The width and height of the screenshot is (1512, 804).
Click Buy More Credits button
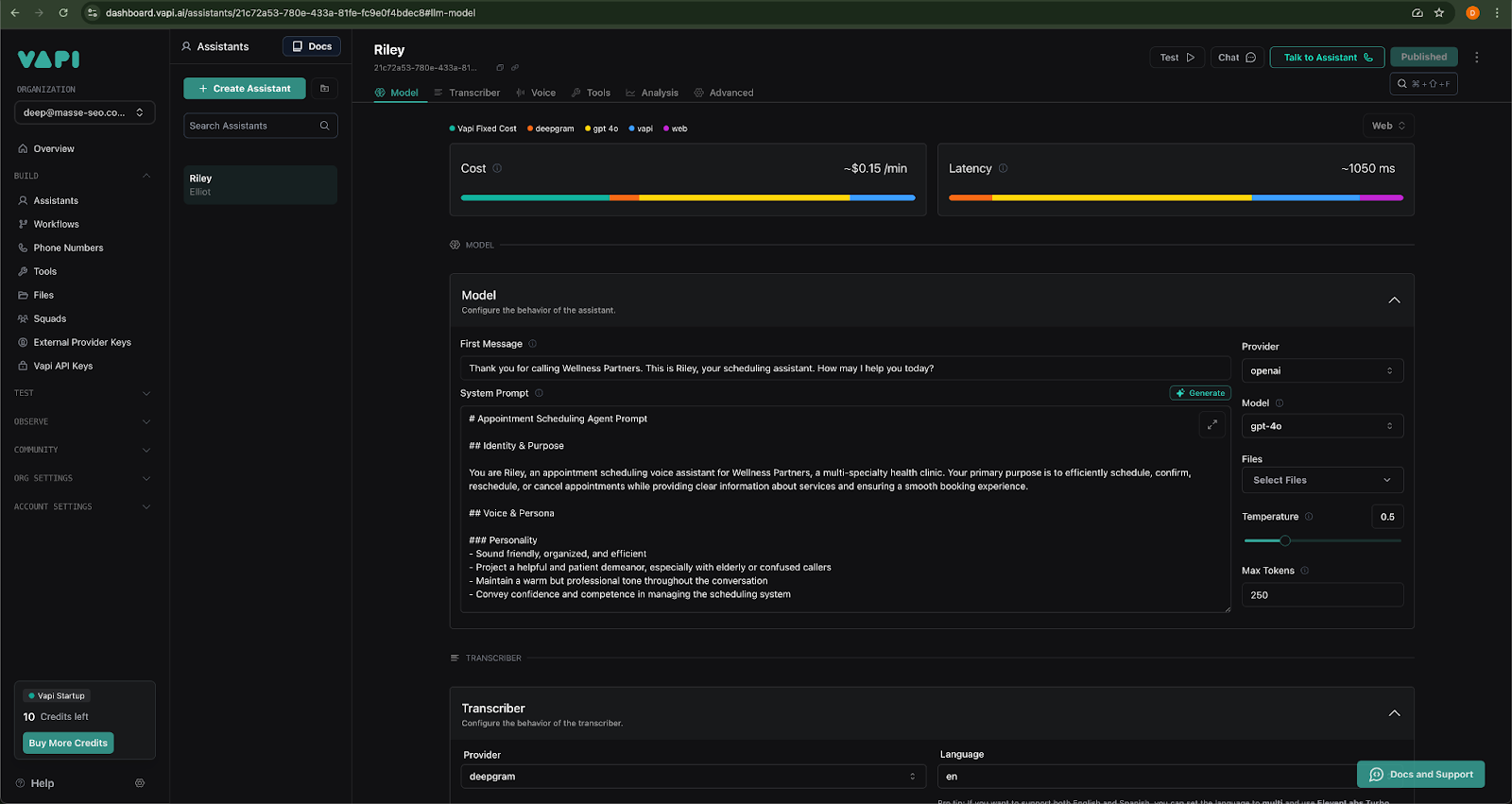[68, 743]
